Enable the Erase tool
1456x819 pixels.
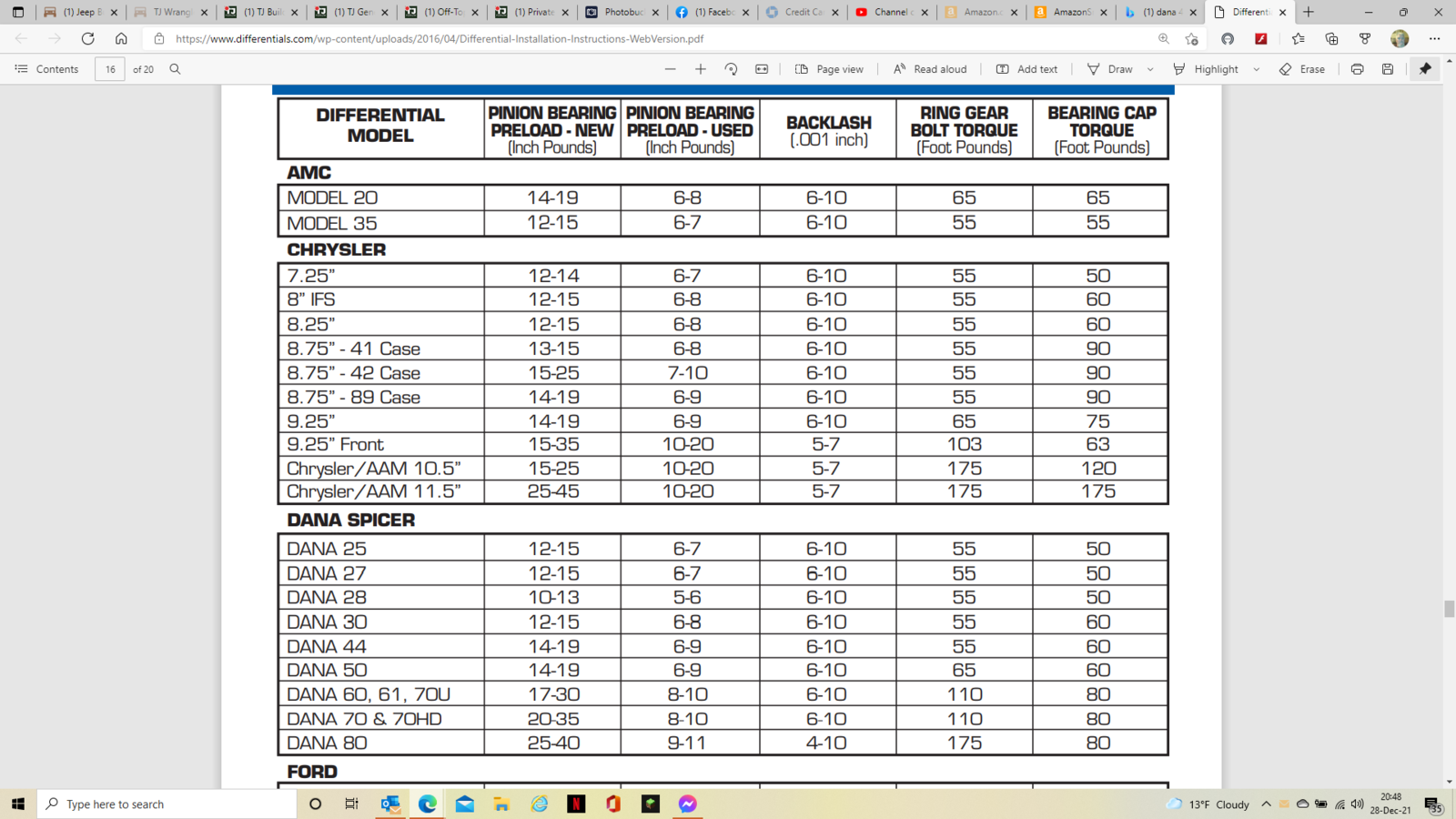(1302, 69)
